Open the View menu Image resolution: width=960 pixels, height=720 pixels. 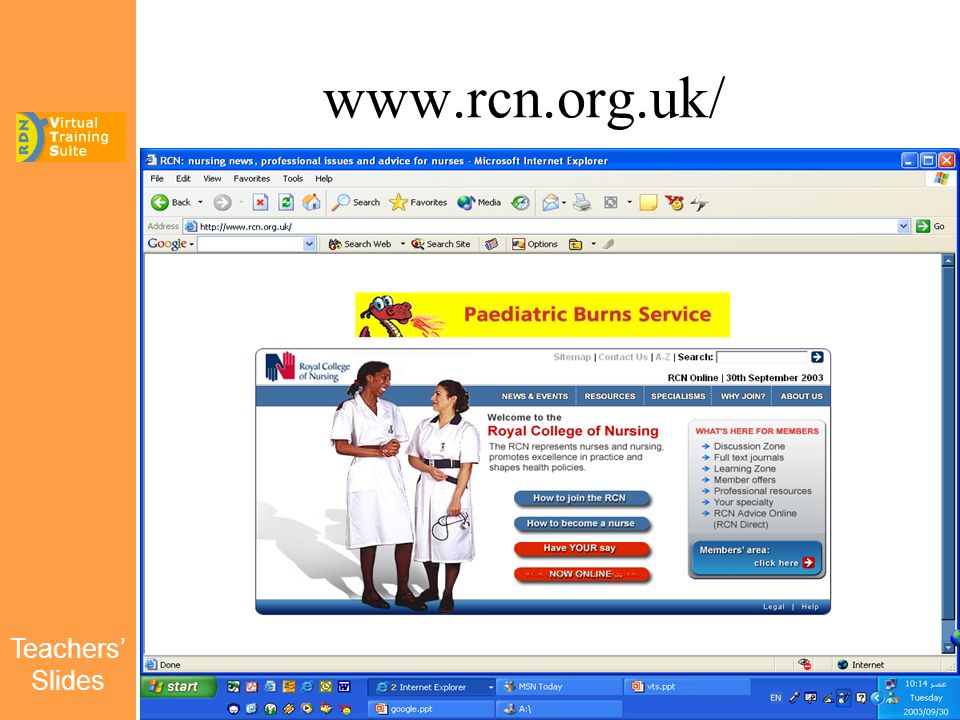(212, 179)
